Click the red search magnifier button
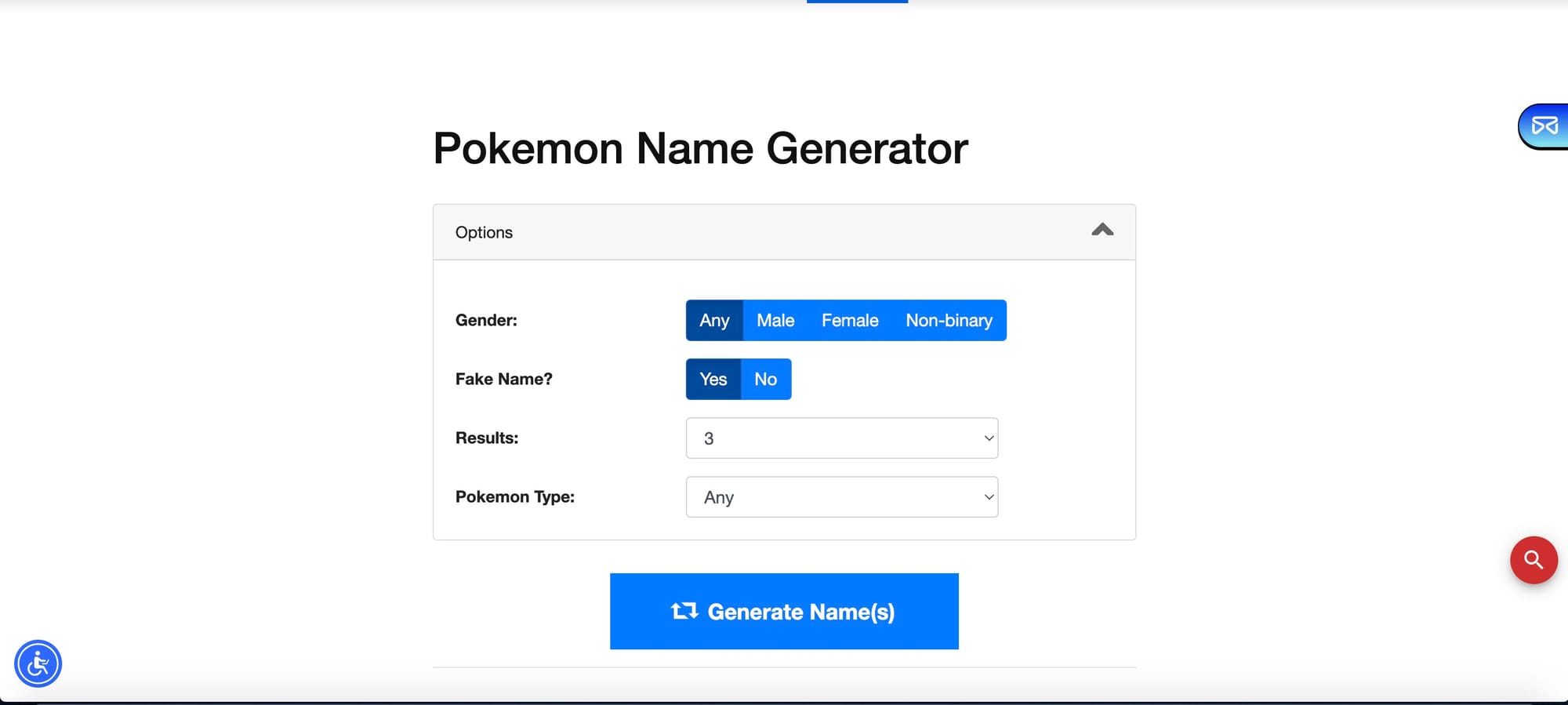Screen dimensions: 1568x705 click(1534, 560)
